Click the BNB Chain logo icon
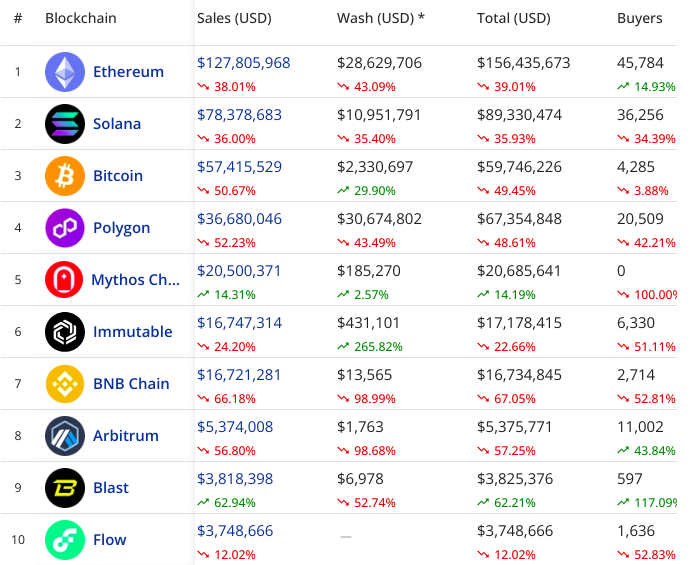 tap(65, 384)
